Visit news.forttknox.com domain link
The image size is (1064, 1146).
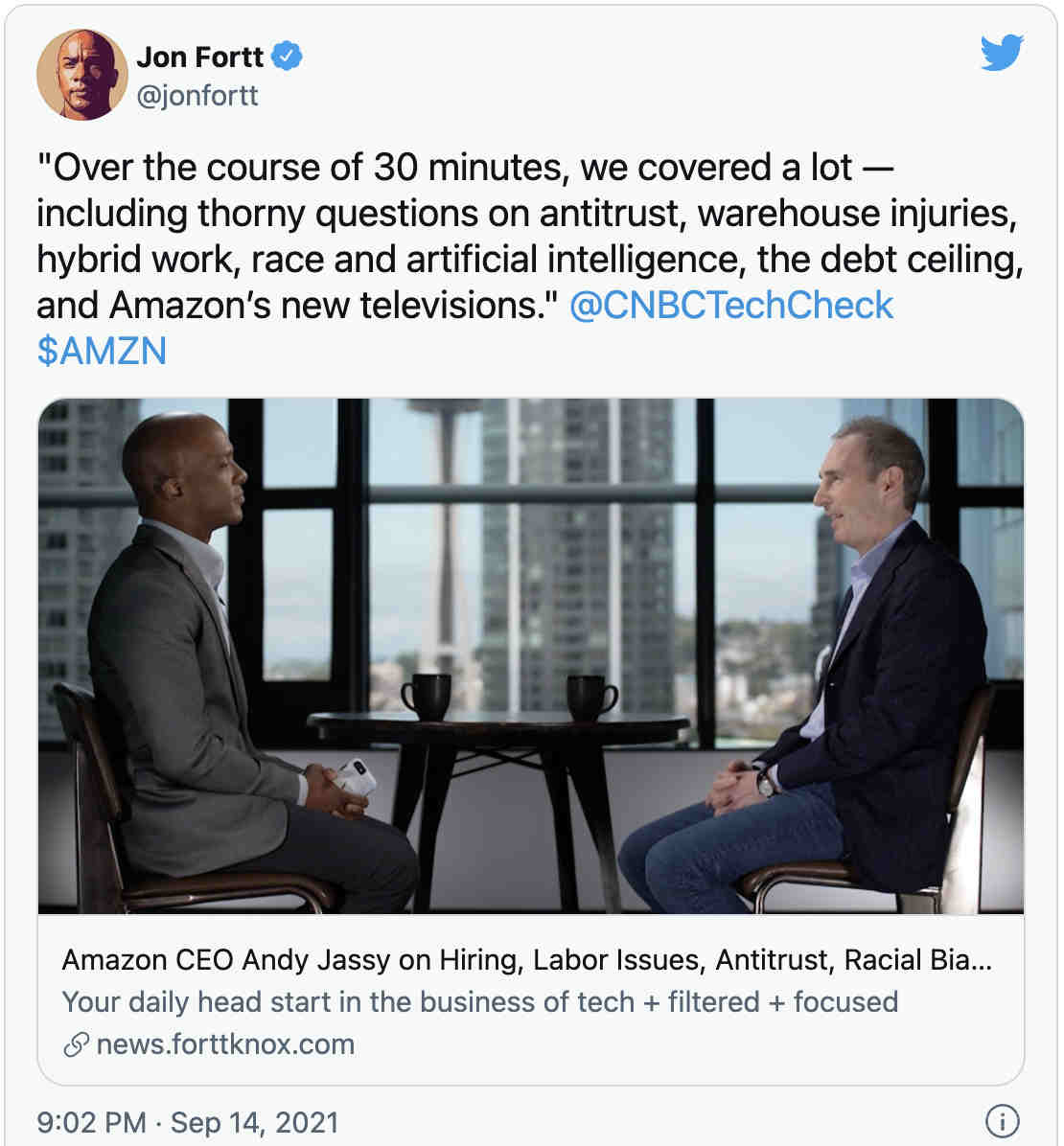point(225,1044)
